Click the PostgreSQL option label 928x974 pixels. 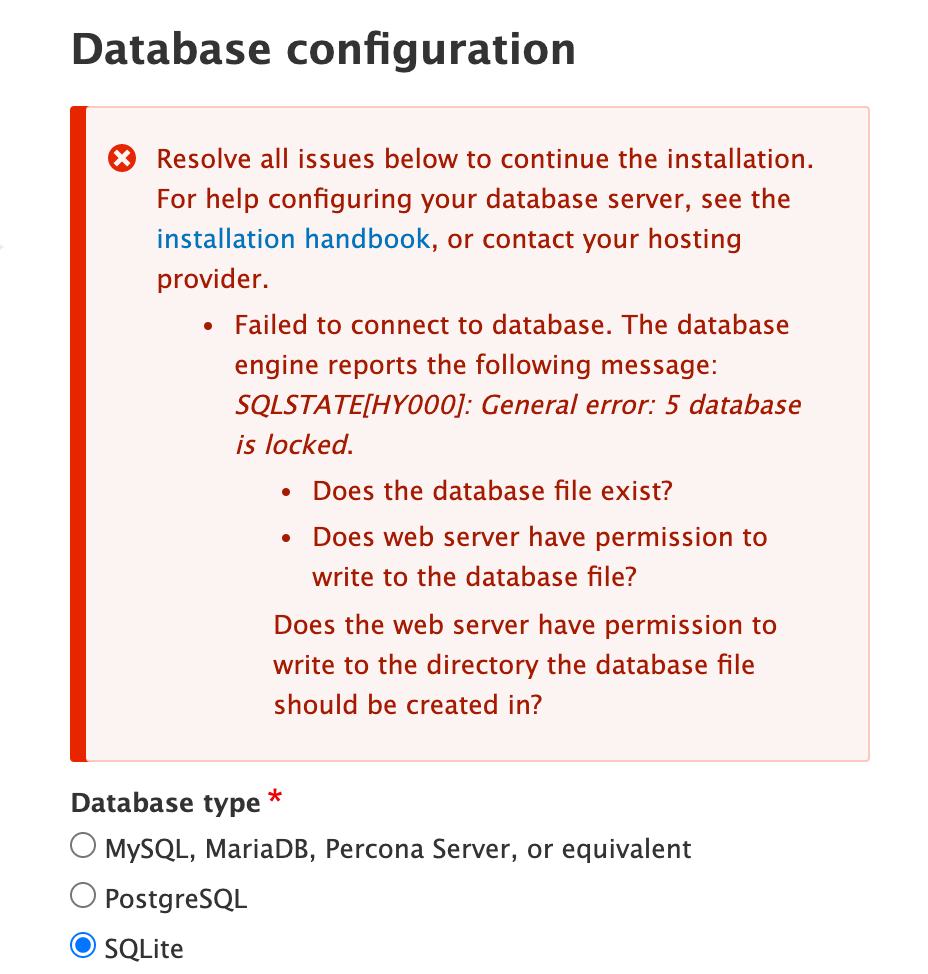pyautogui.click(x=176, y=899)
